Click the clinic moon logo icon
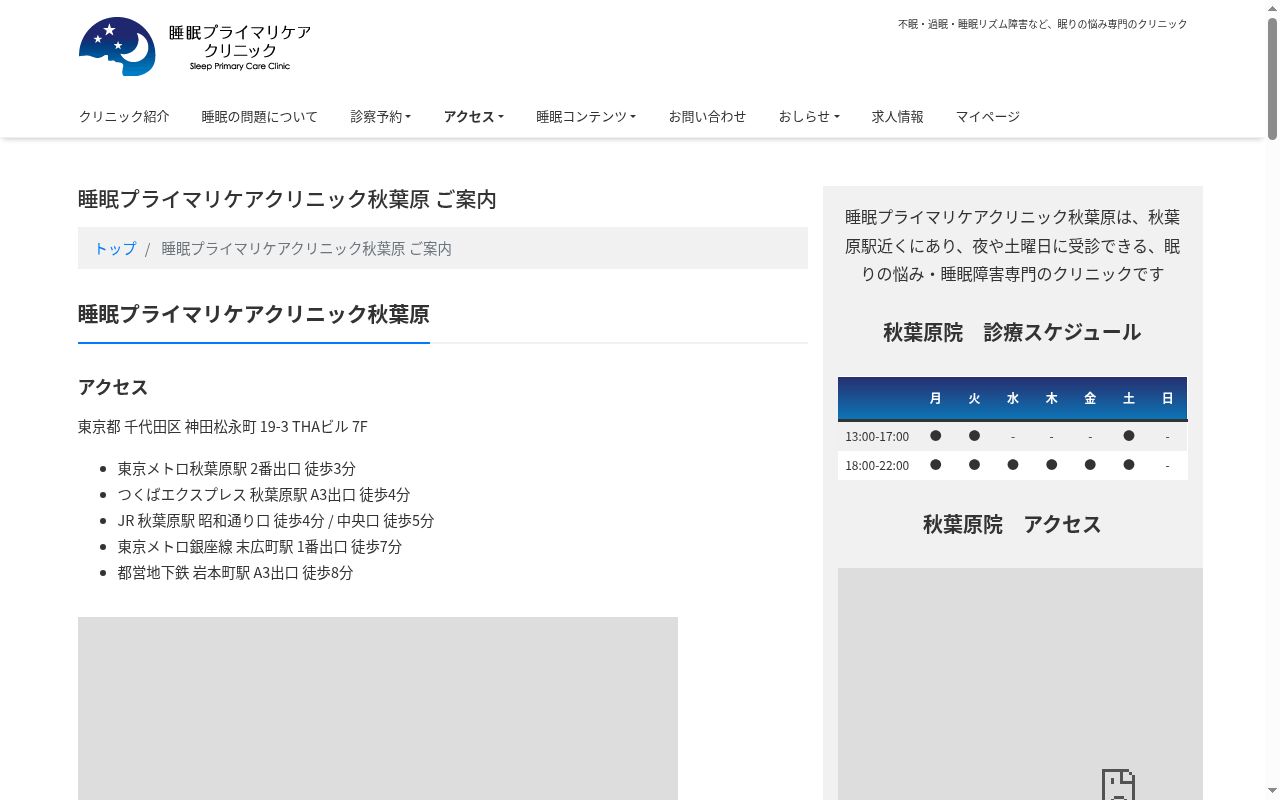Screen dimensions: 1280x800 pyautogui.click(x=117, y=47)
